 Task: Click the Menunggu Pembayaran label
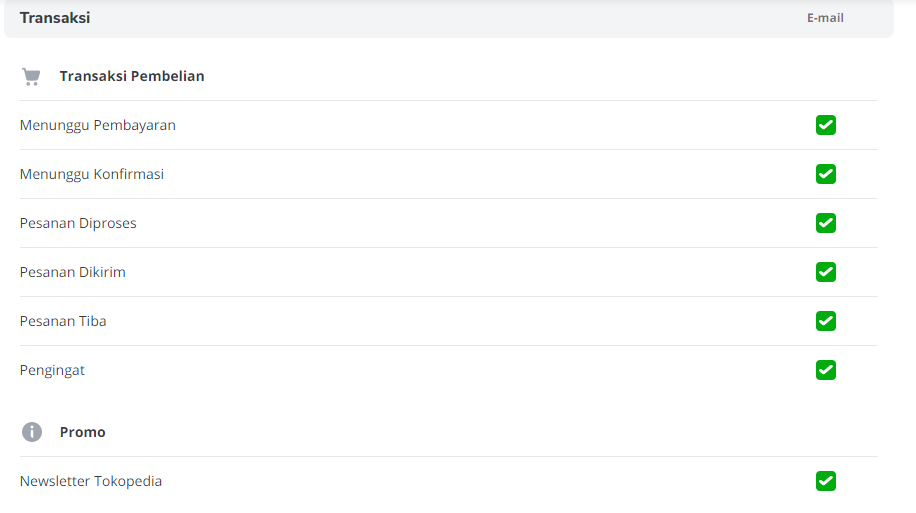coord(98,126)
